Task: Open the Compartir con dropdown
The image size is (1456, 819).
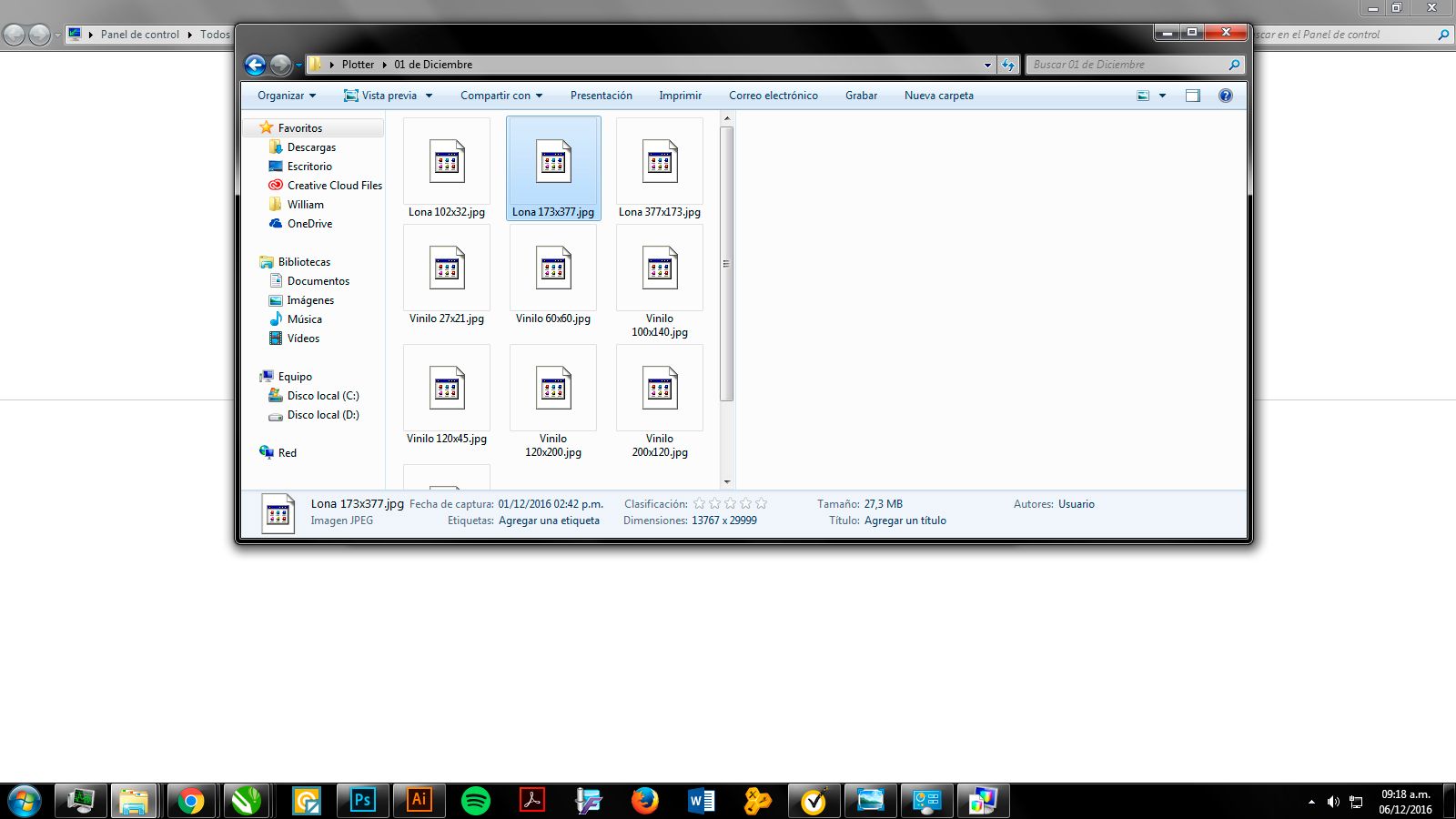Action: [501, 96]
